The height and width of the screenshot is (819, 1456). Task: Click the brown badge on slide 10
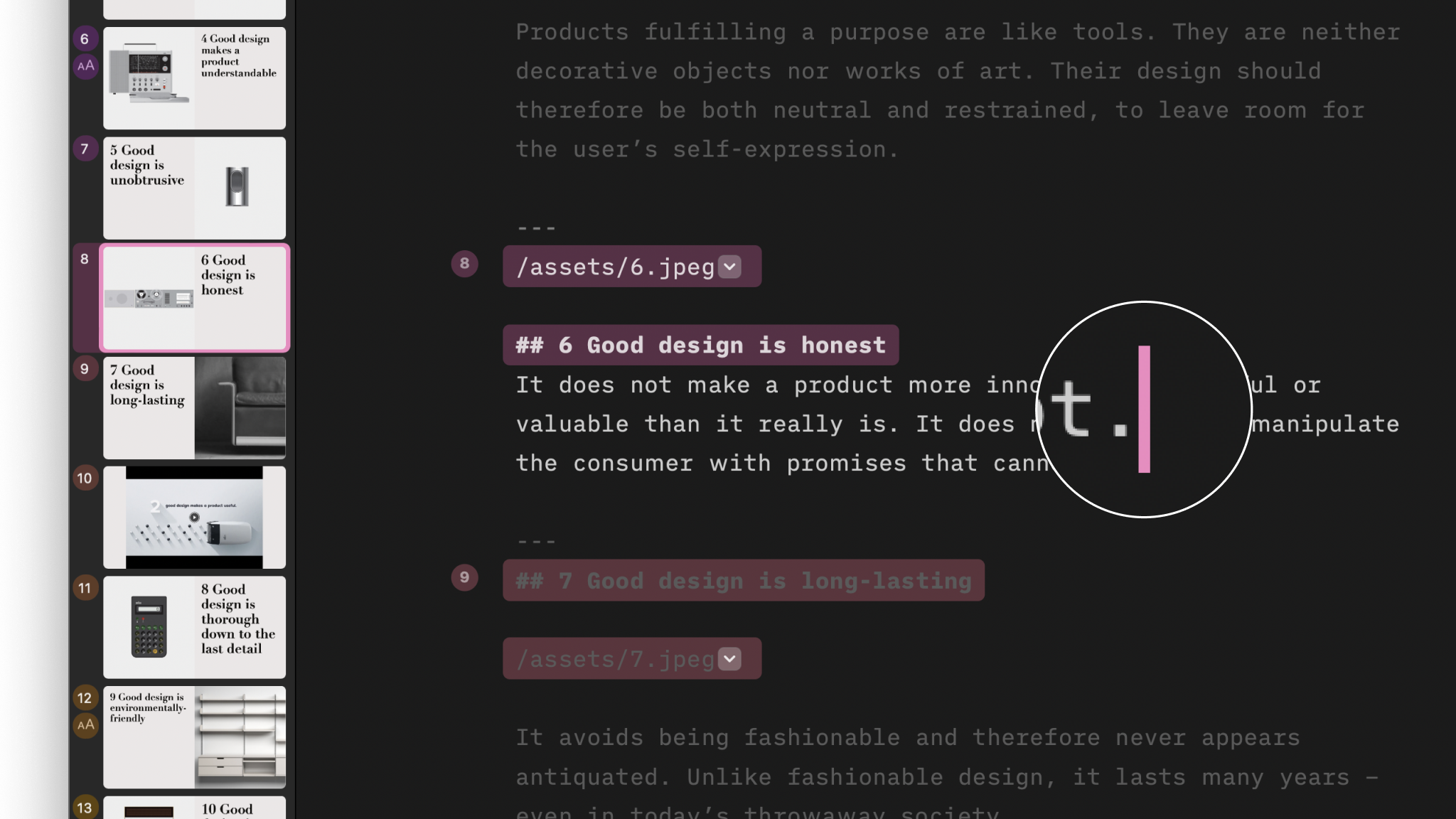pyautogui.click(x=84, y=478)
